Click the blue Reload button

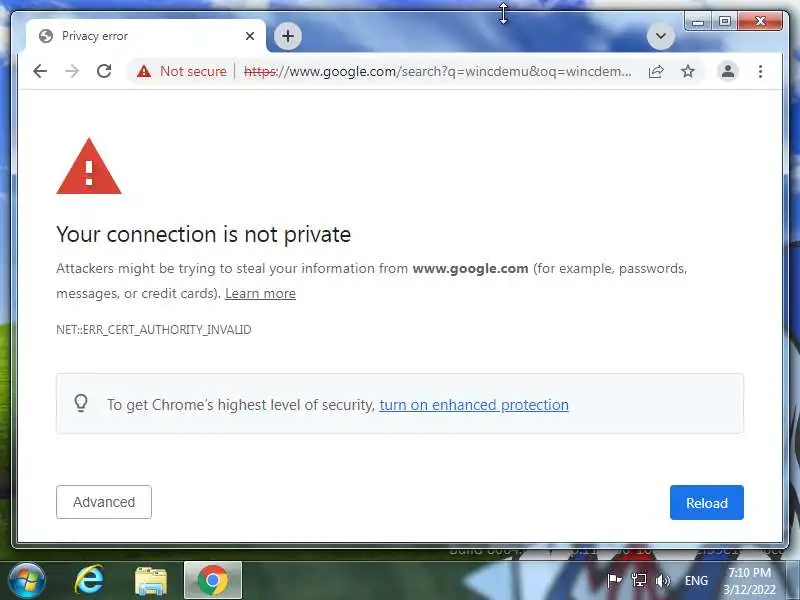[x=707, y=503]
